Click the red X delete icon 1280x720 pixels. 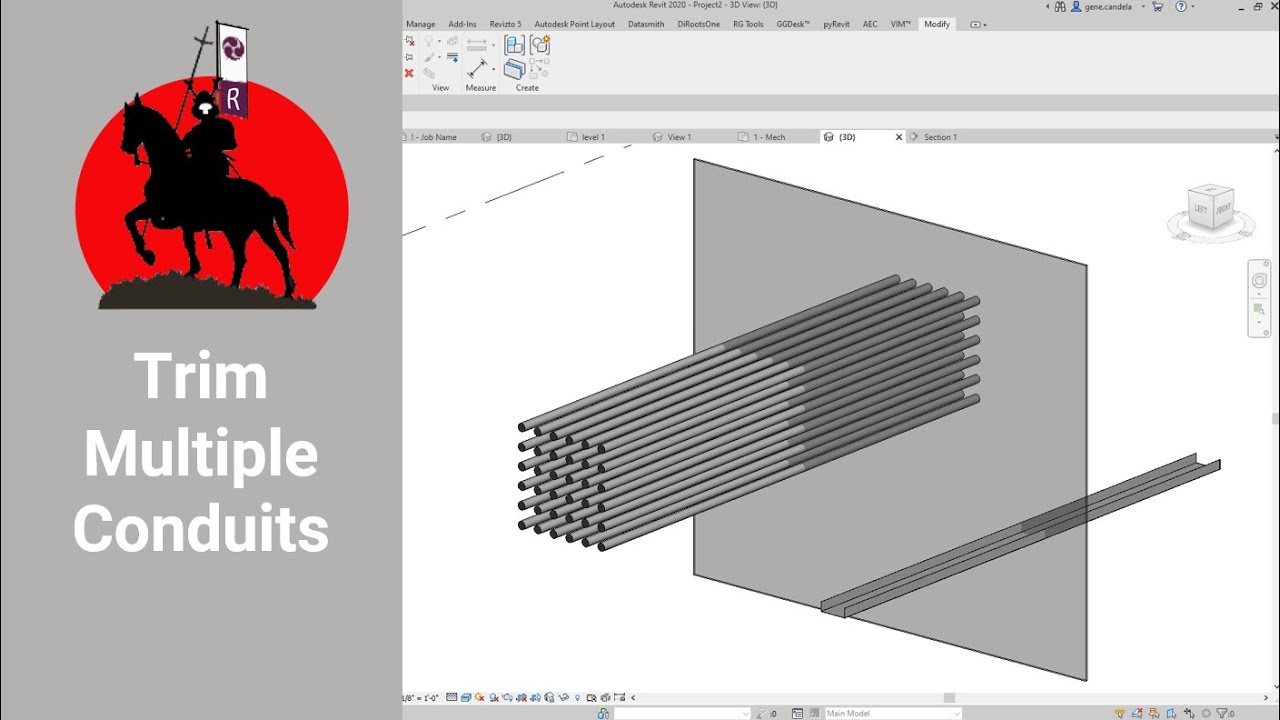pyautogui.click(x=409, y=73)
